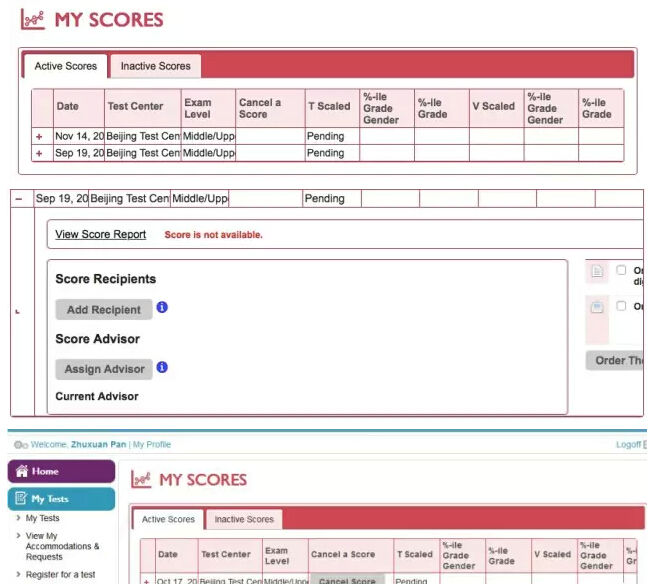Click the lower table's Date column header
Image resolution: width=648 pixels, height=584 pixels.
pos(176,555)
